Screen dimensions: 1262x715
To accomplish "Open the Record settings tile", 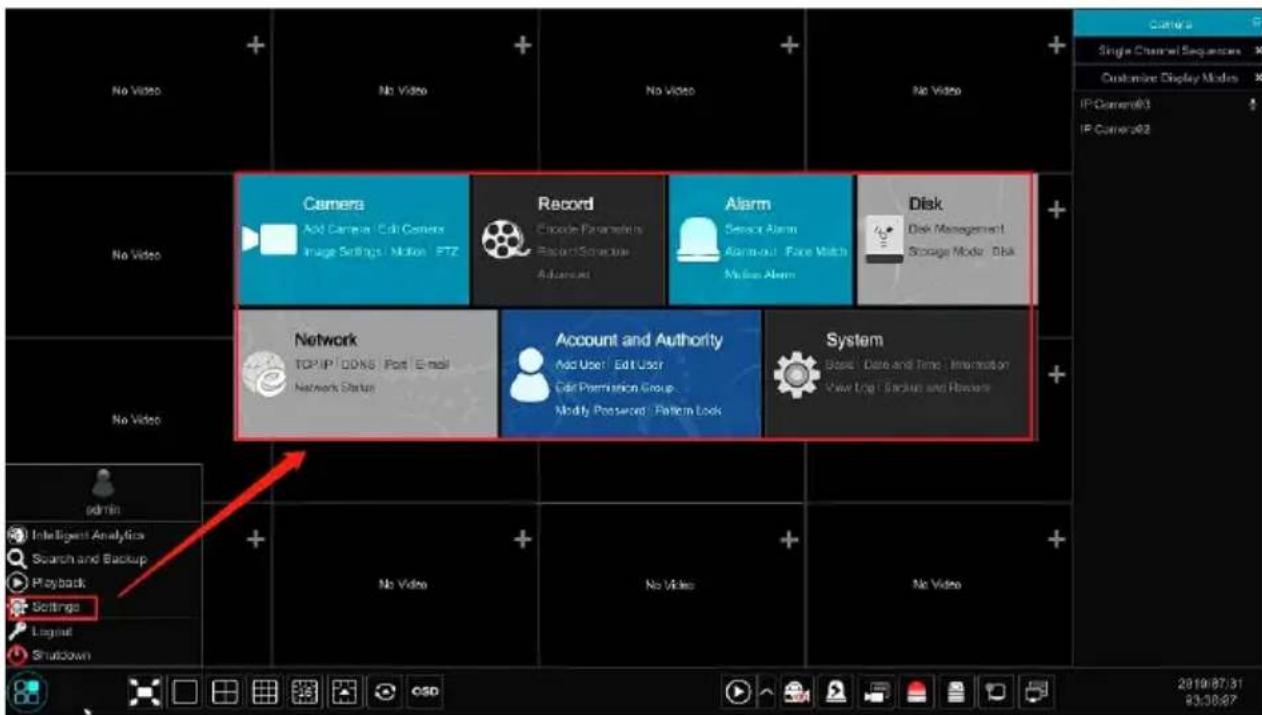I will click(567, 240).
